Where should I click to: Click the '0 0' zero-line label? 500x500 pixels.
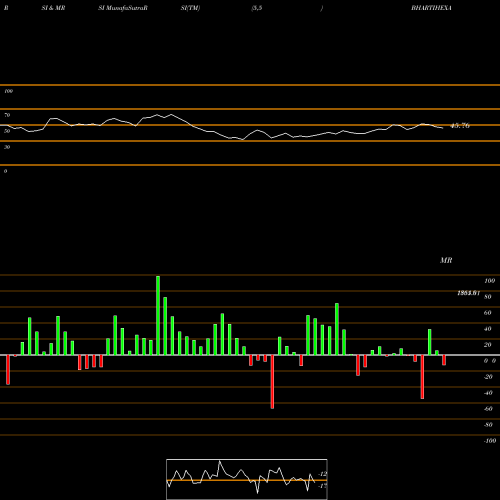(490, 361)
